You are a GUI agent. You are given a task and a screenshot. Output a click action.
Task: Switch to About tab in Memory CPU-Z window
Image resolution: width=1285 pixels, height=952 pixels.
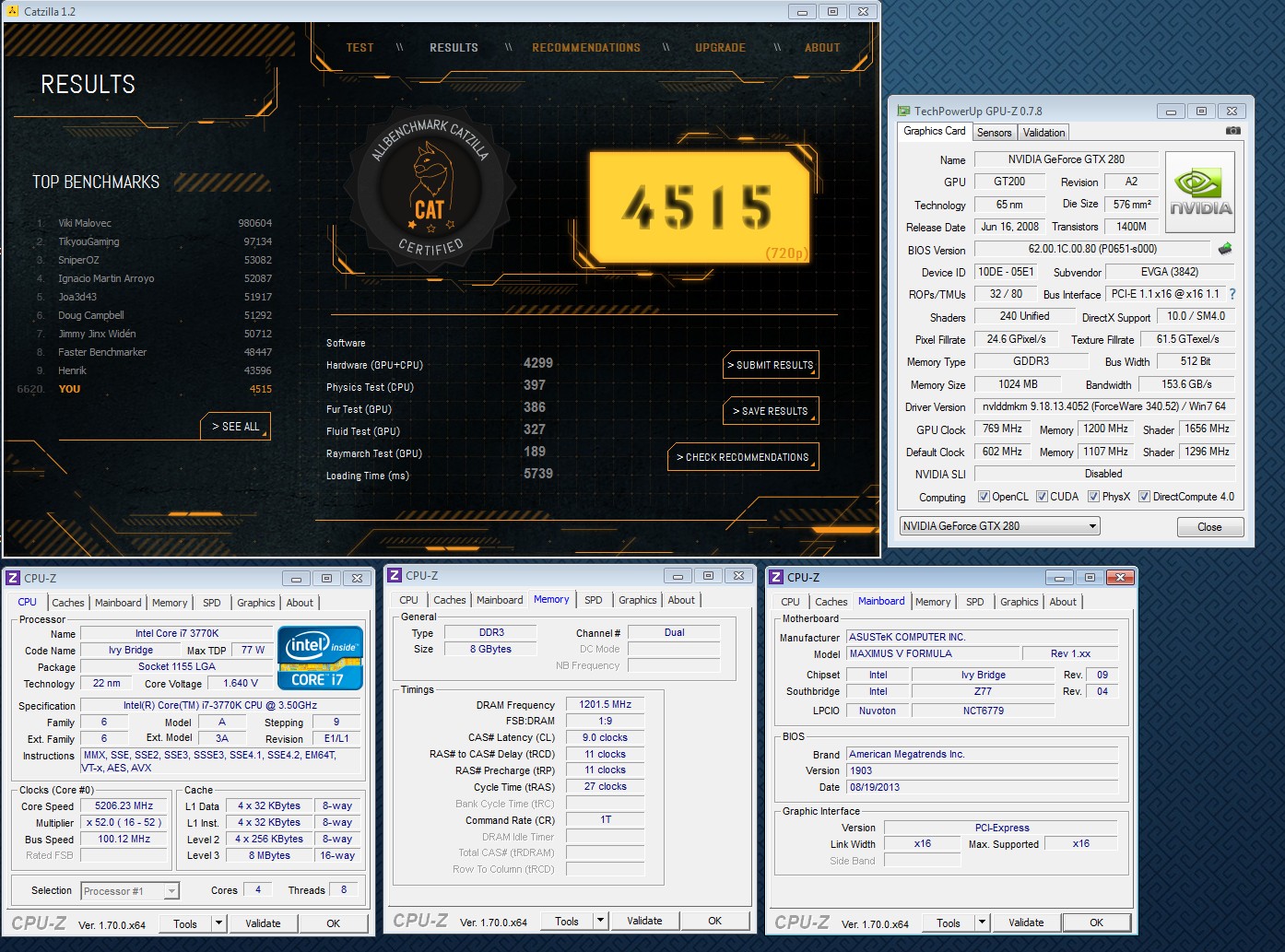tap(681, 600)
